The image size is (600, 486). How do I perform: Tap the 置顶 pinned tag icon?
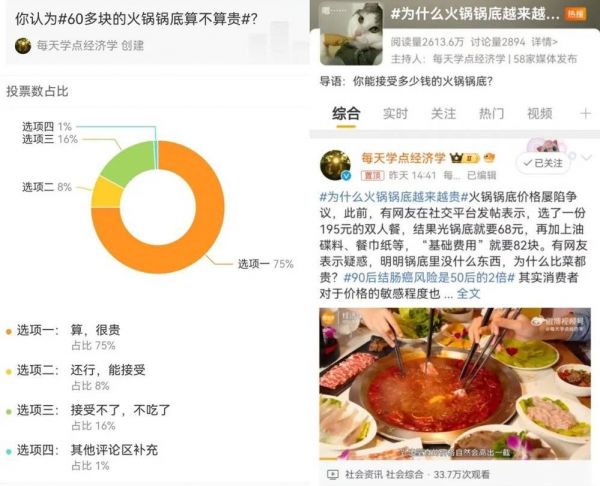pyautogui.click(x=372, y=175)
